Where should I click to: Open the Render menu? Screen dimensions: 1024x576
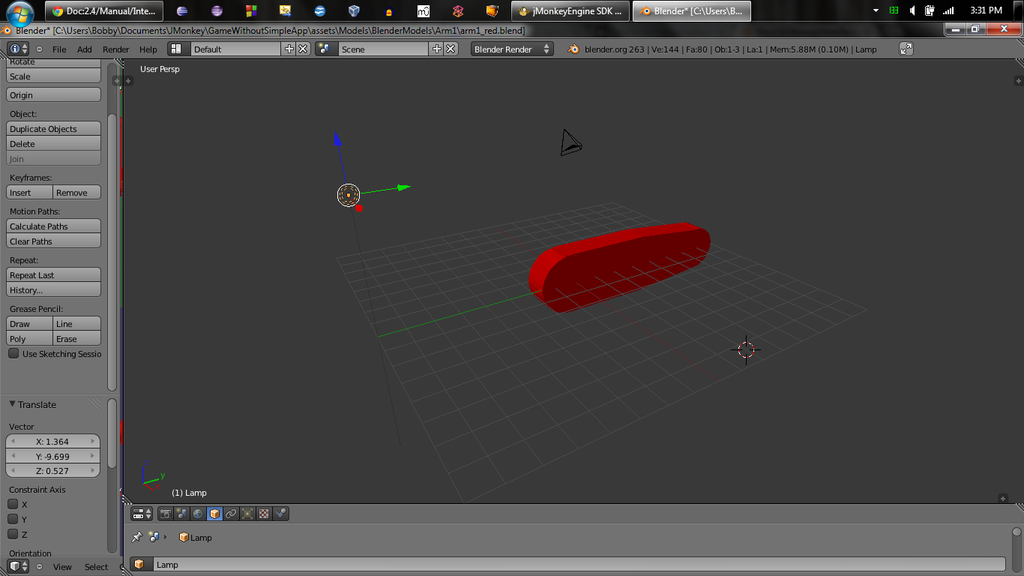coord(116,49)
